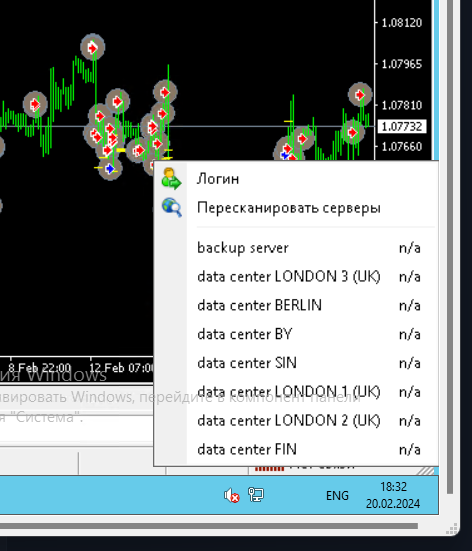Choose Пересканировать серверы from the menu

point(296,208)
